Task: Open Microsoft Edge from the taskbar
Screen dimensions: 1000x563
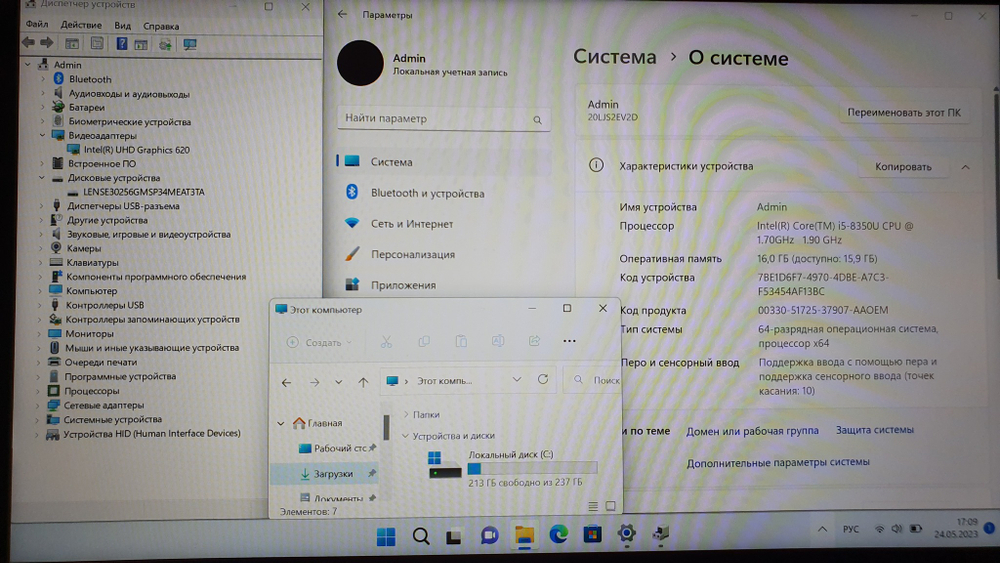Action: (x=559, y=534)
